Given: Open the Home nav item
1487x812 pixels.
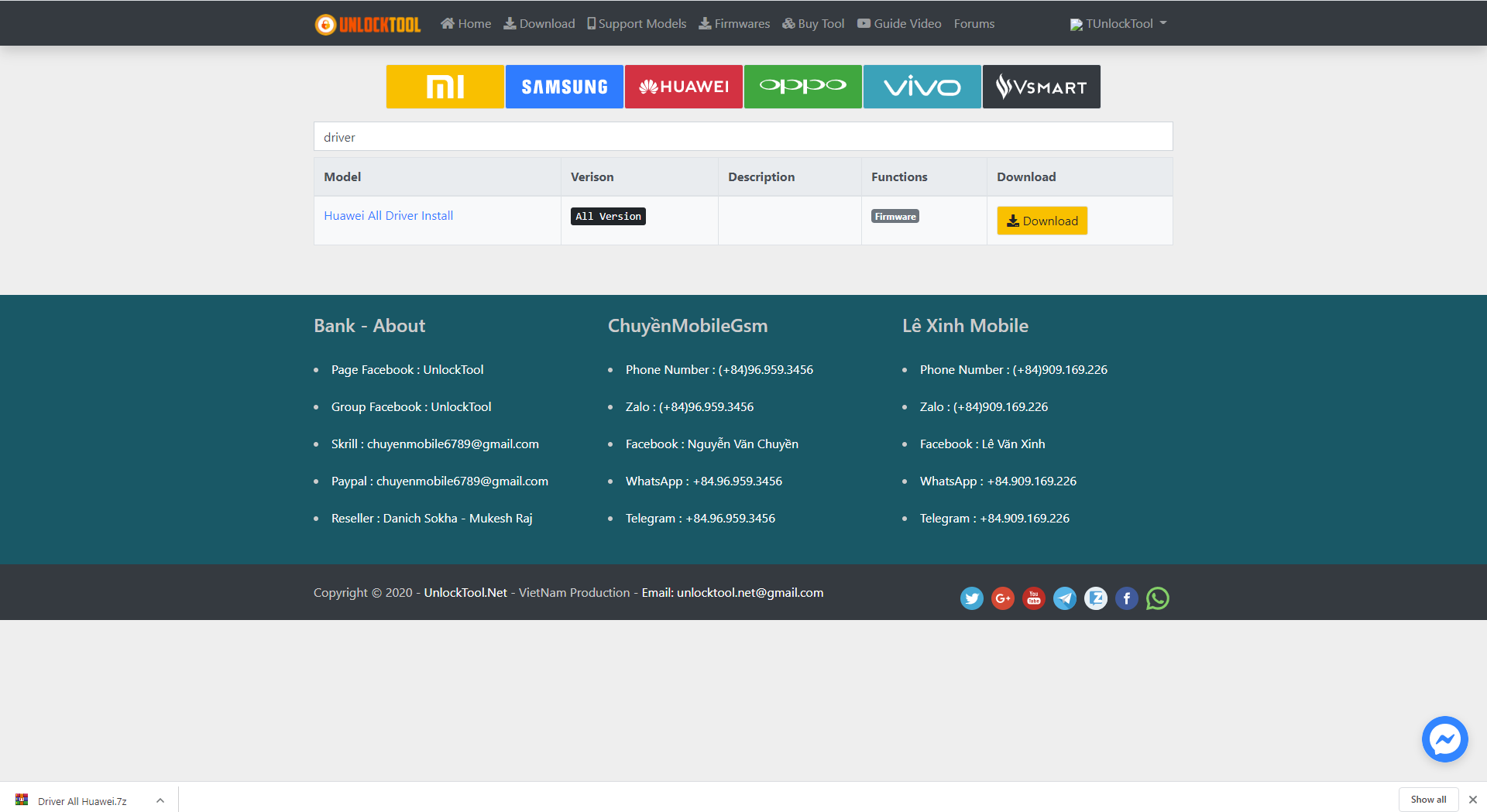Looking at the screenshot, I should click(x=465, y=24).
